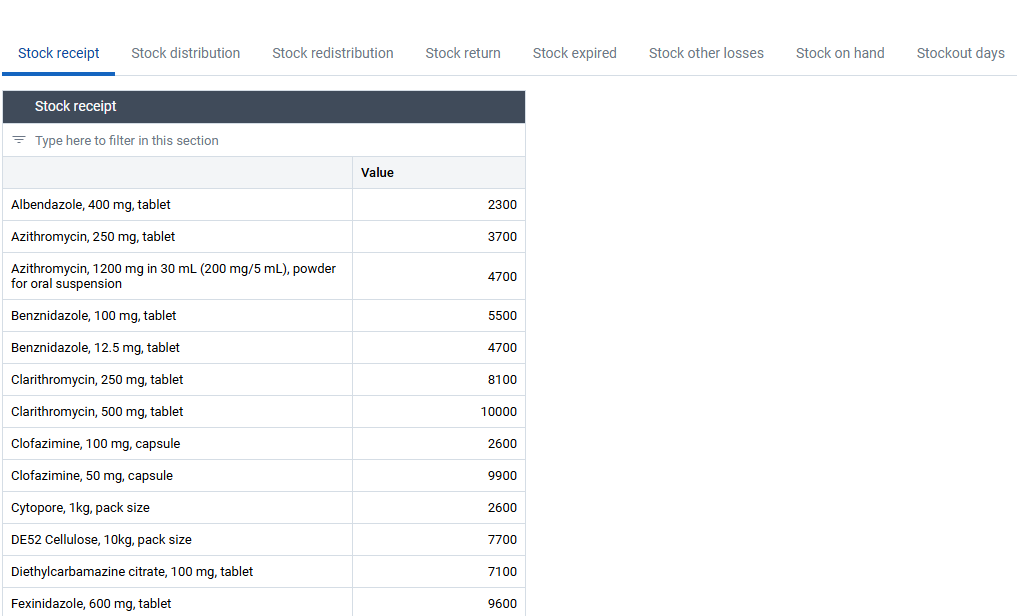Edit Azithromycin 250 mg tablet value
The image size is (1017, 616).
coord(438,237)
